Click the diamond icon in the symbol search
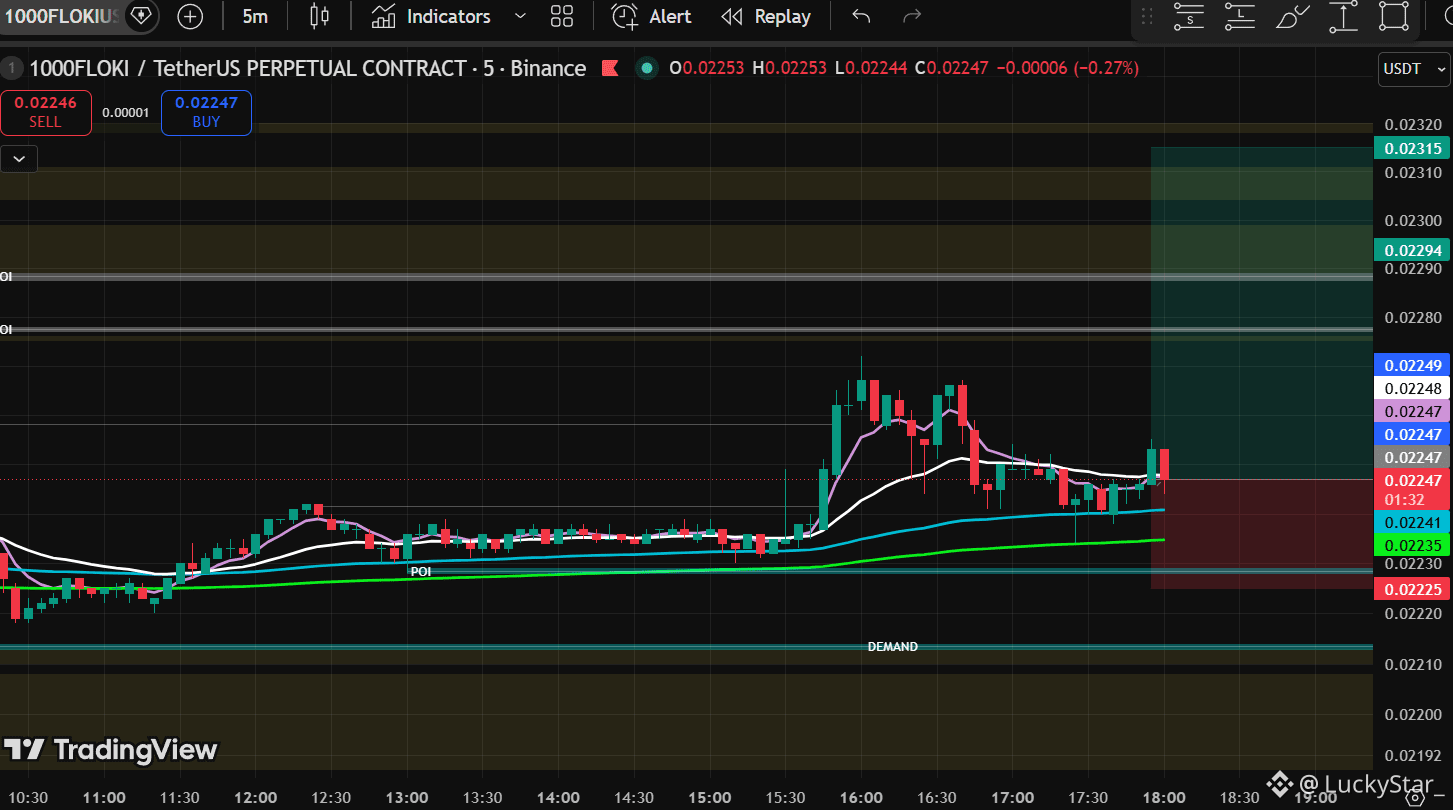The image size is (1453, 810). pyautogui.click(x=142, y=16)
